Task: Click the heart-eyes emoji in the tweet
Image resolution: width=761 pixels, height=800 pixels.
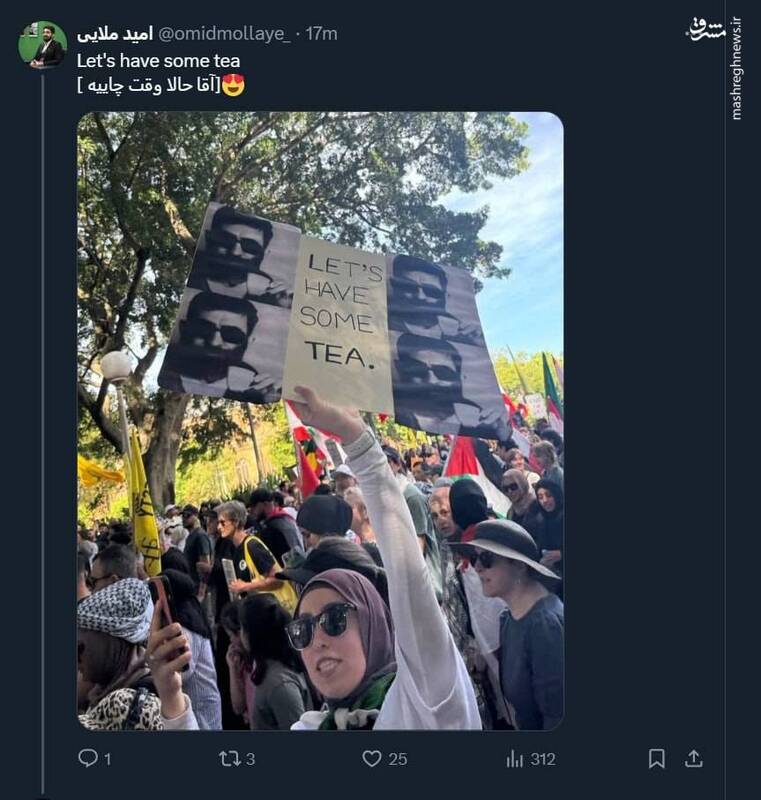Action: coord(233,86)
